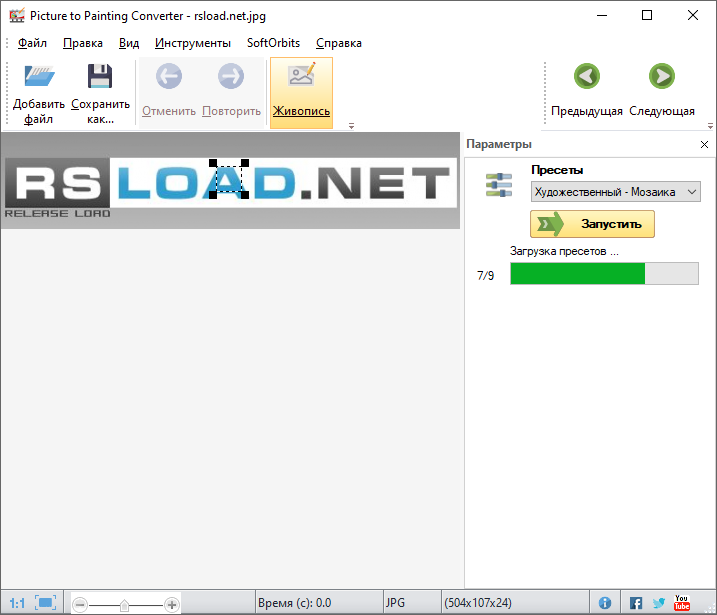Click the zoom slider thumb
This screenshot has width=717, height=615.
[124, 605]
